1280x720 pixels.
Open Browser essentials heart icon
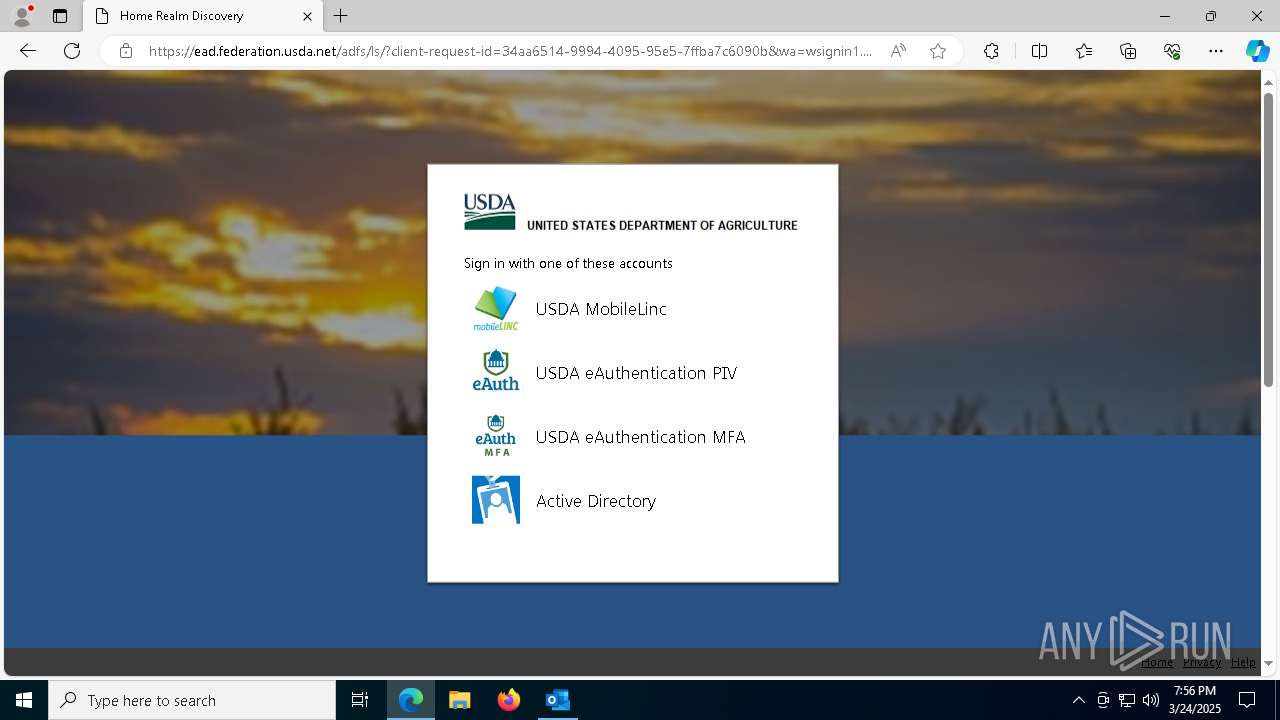[x=1172, y=51]
